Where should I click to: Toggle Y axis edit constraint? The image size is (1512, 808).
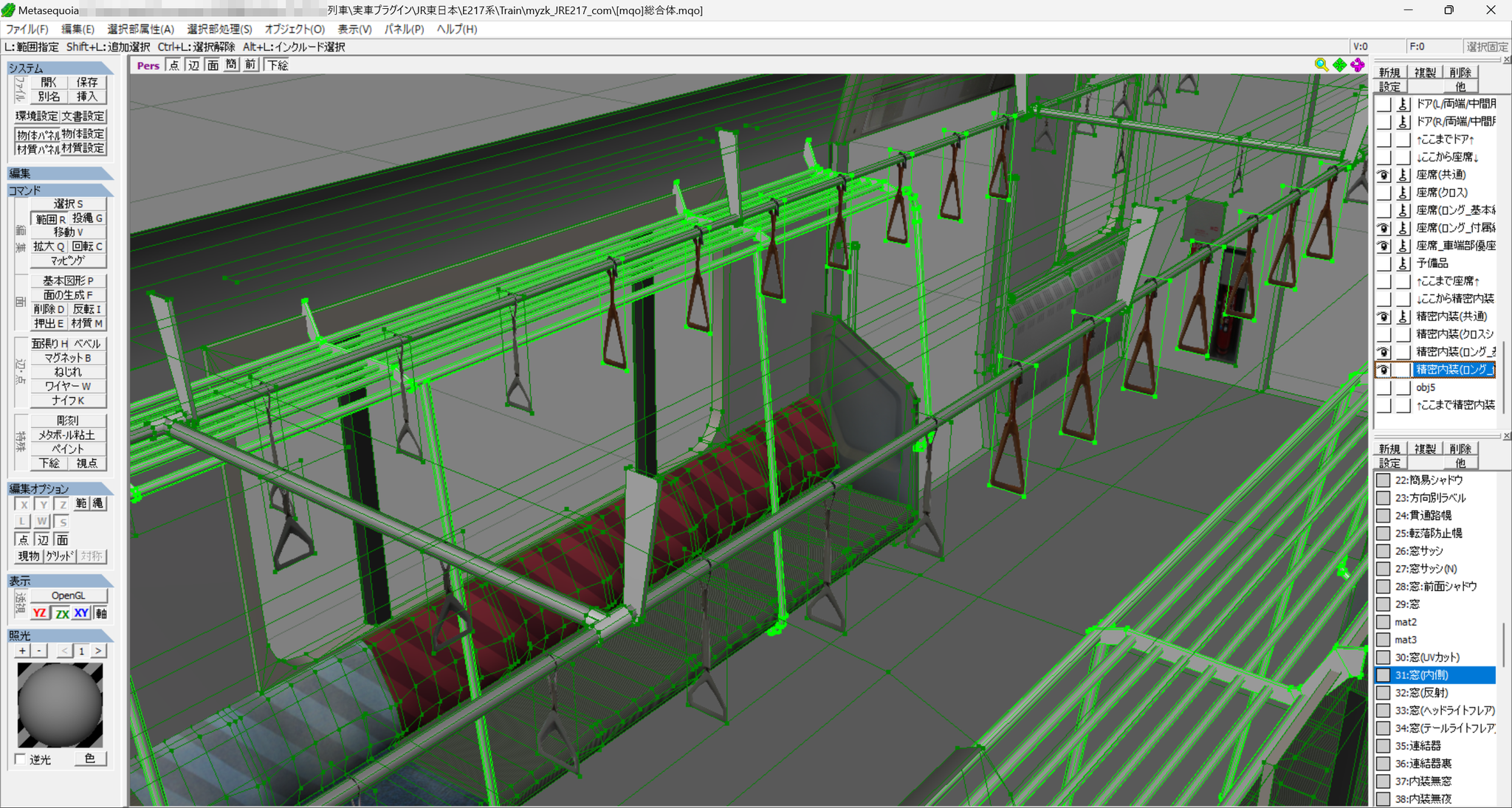click(x=43, y=504)
